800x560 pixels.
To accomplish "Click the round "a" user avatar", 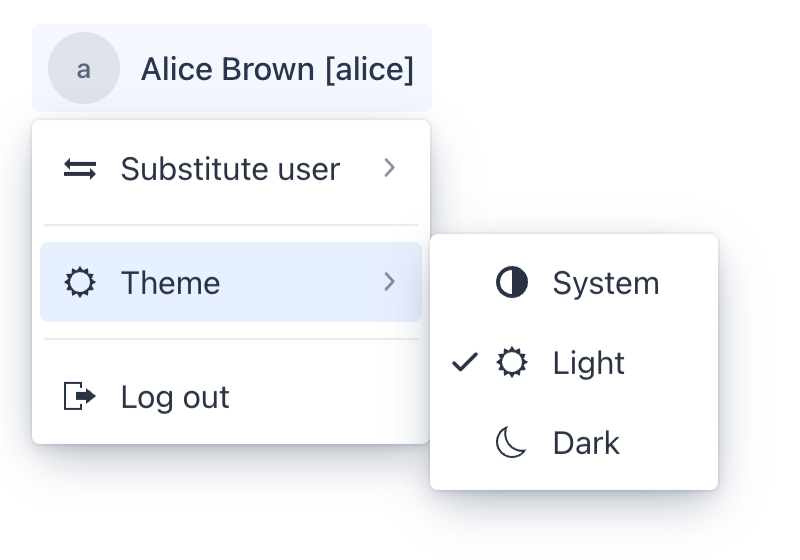I will pyautogui.click(x=84, y=69).
